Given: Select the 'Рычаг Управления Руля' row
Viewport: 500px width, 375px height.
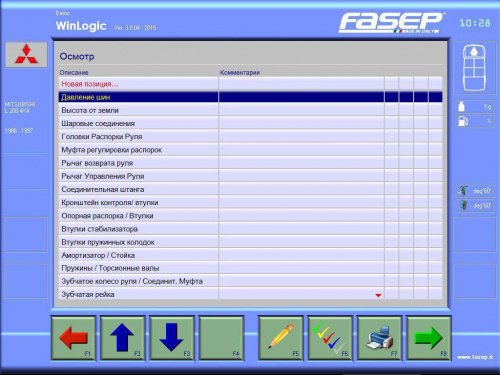Looking at the screenshot, I should point(251,176).
